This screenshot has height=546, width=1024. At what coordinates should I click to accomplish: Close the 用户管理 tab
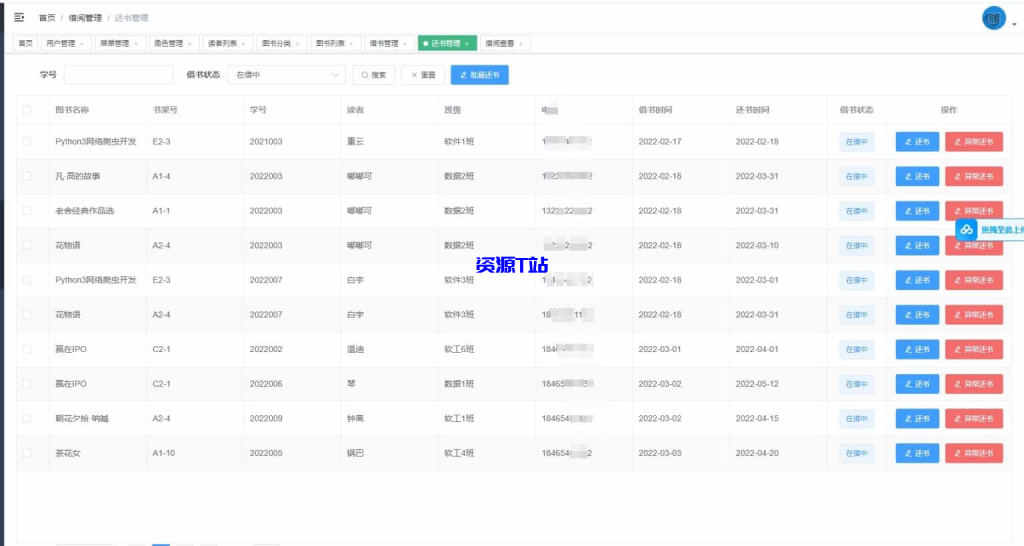pyautogui.click(x=82, y=44)
